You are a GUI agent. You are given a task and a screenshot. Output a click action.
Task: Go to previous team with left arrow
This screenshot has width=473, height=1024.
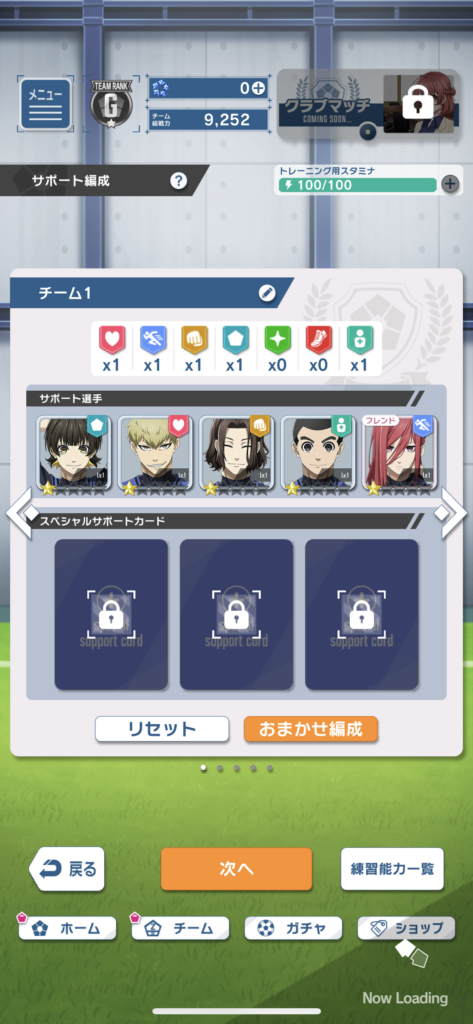(x=20, y=513)
